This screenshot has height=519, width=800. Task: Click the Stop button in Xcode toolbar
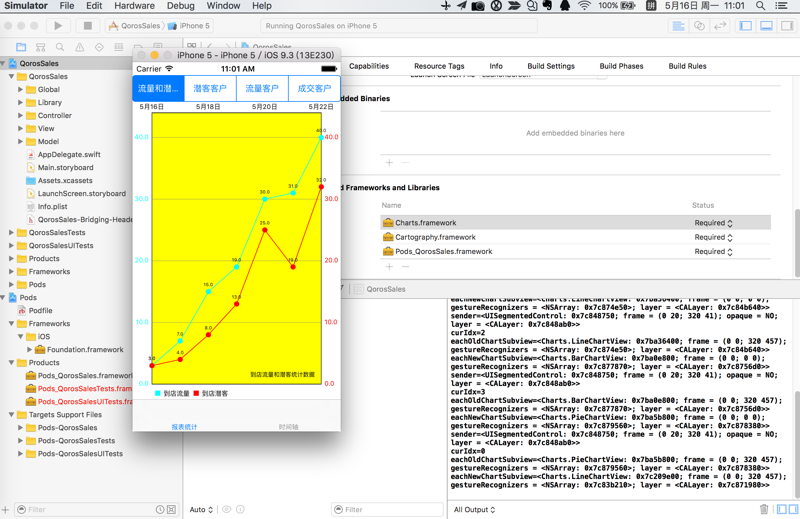[87, 26]
